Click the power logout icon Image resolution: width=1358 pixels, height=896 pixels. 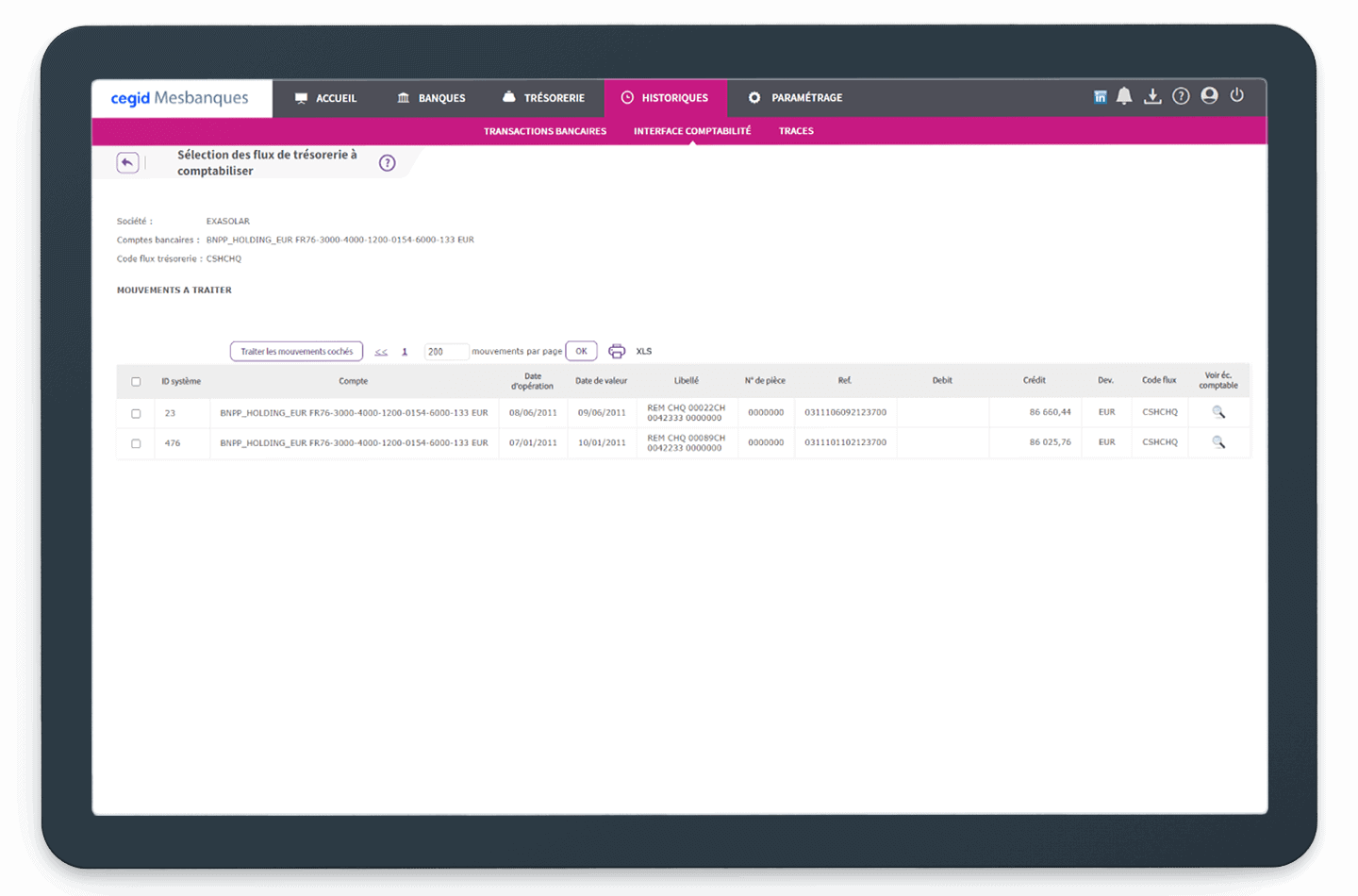pyautogui.click(x=1237, y=95)
